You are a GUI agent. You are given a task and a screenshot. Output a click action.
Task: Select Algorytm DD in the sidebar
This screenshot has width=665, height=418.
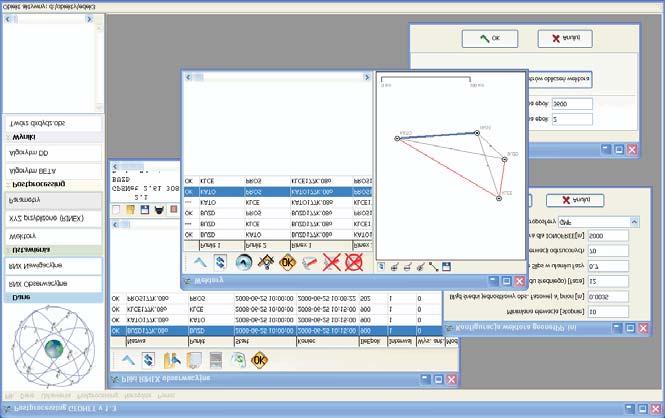tap(53, 153)
